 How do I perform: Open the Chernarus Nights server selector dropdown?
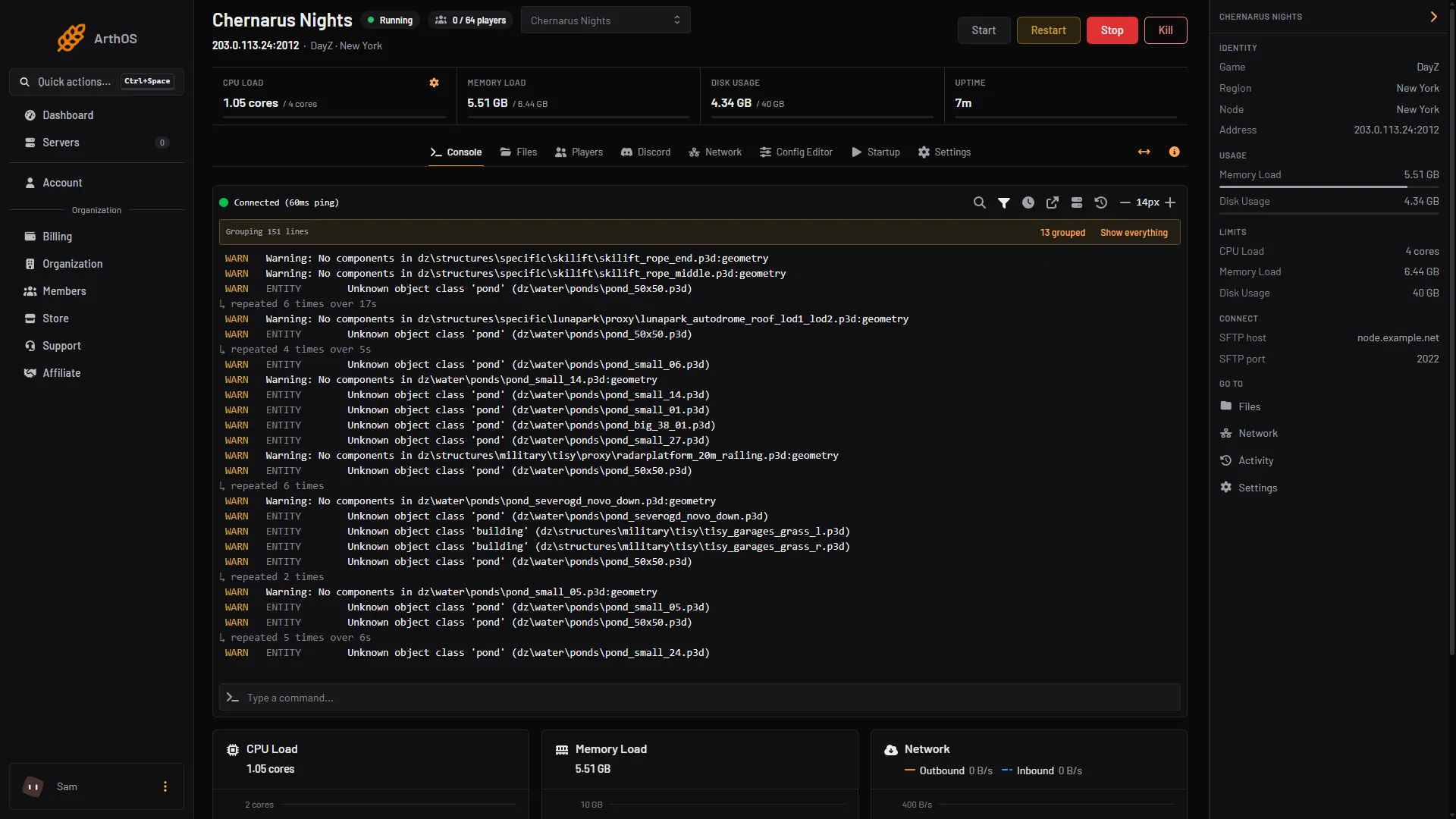[x=605, y=20]
